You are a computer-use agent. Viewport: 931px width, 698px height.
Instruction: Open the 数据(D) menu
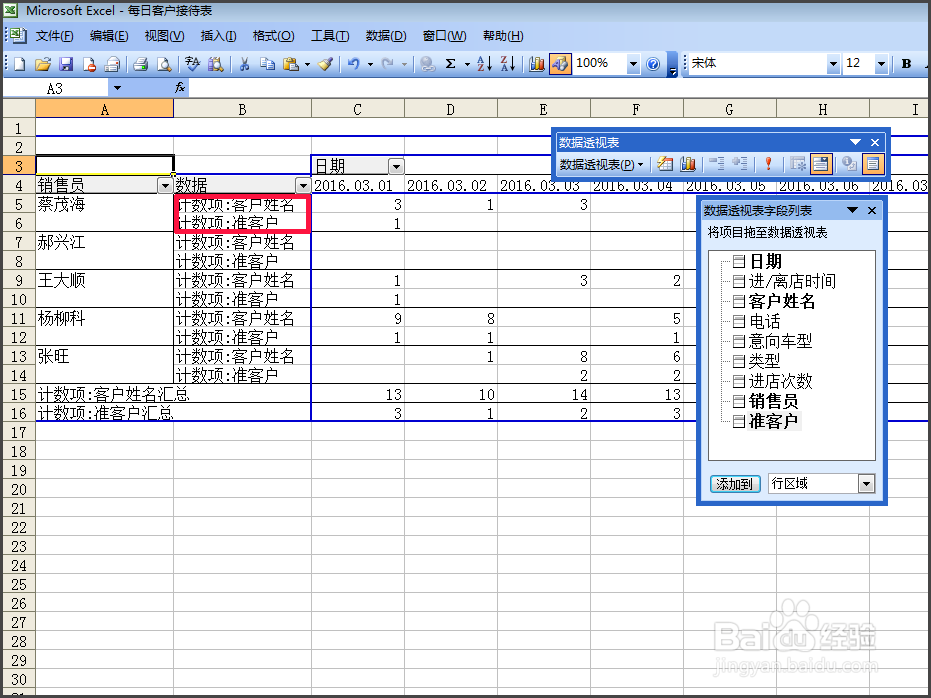[386, 36]
